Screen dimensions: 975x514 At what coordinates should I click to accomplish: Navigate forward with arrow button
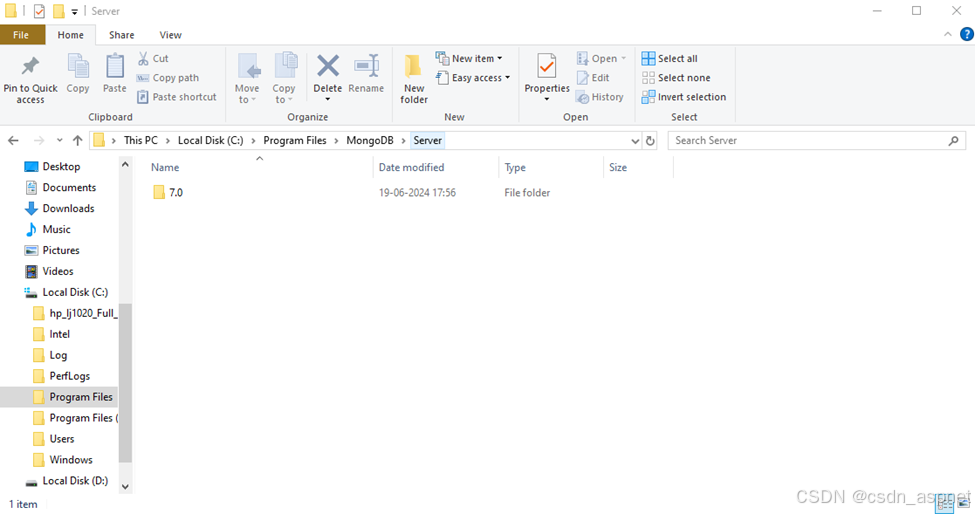pos(39,140)
